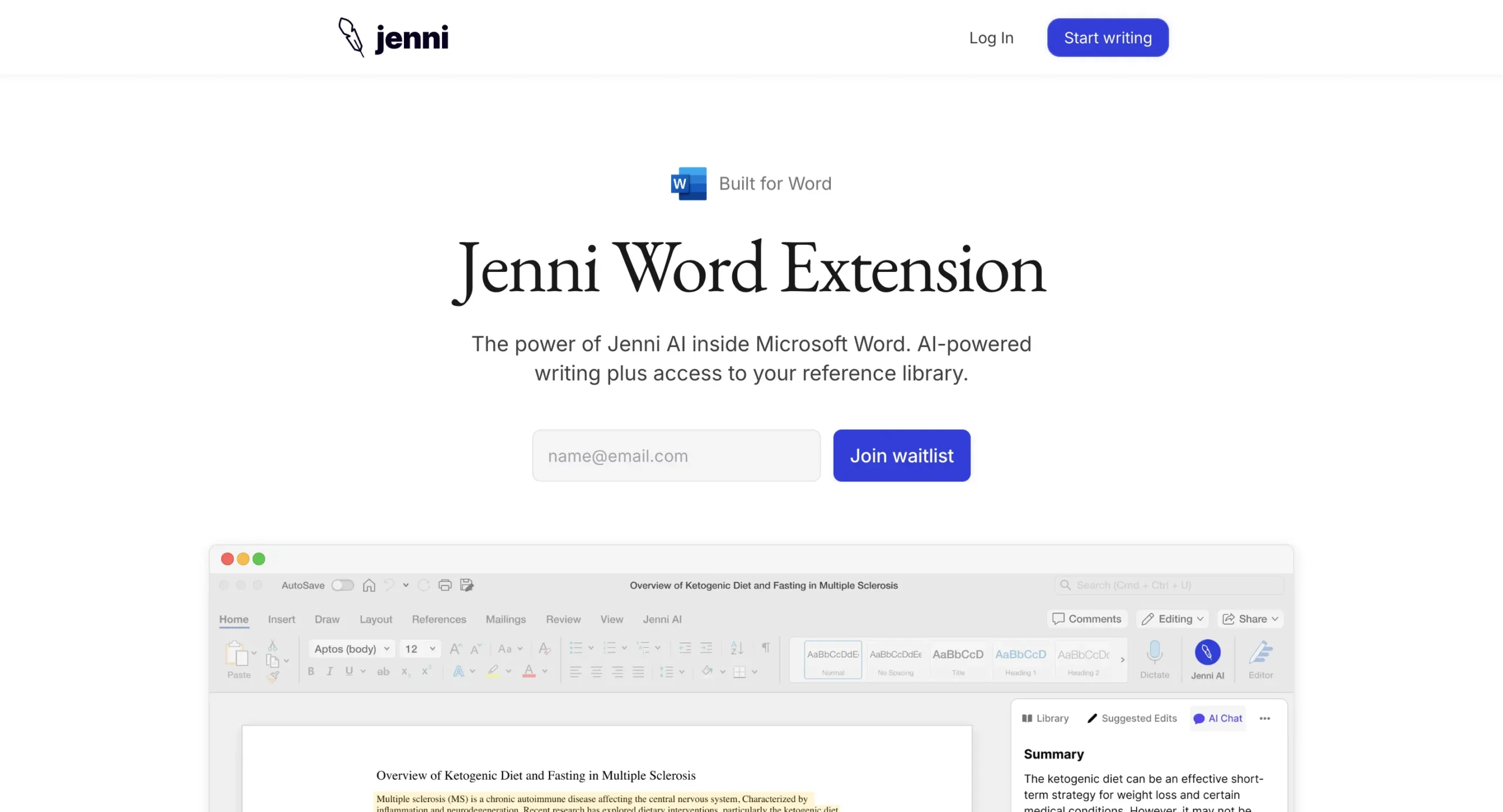Click the Shading paint bucket icon
This screenshot has height=812, width=1503.
point(707,671)
